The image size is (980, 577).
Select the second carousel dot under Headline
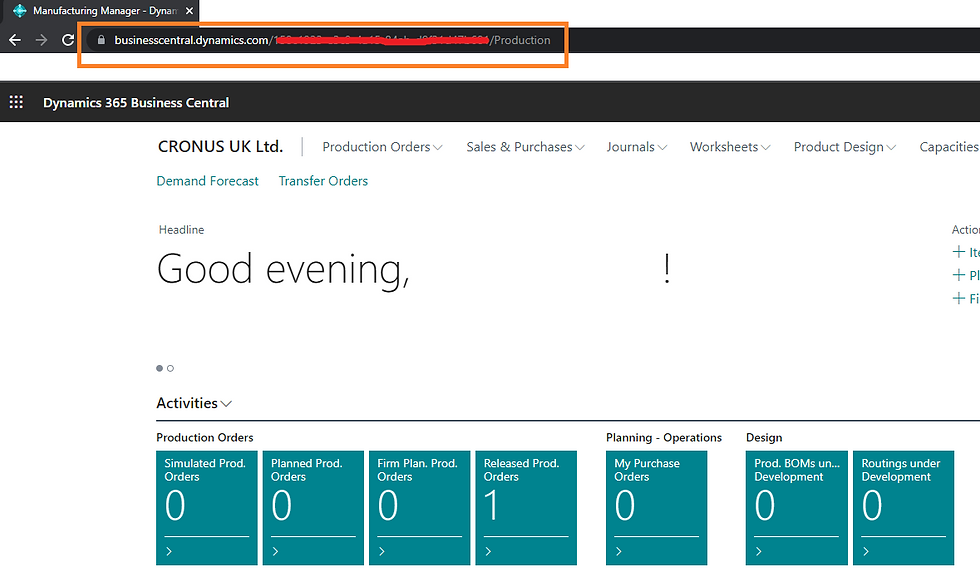coord(170,368)
